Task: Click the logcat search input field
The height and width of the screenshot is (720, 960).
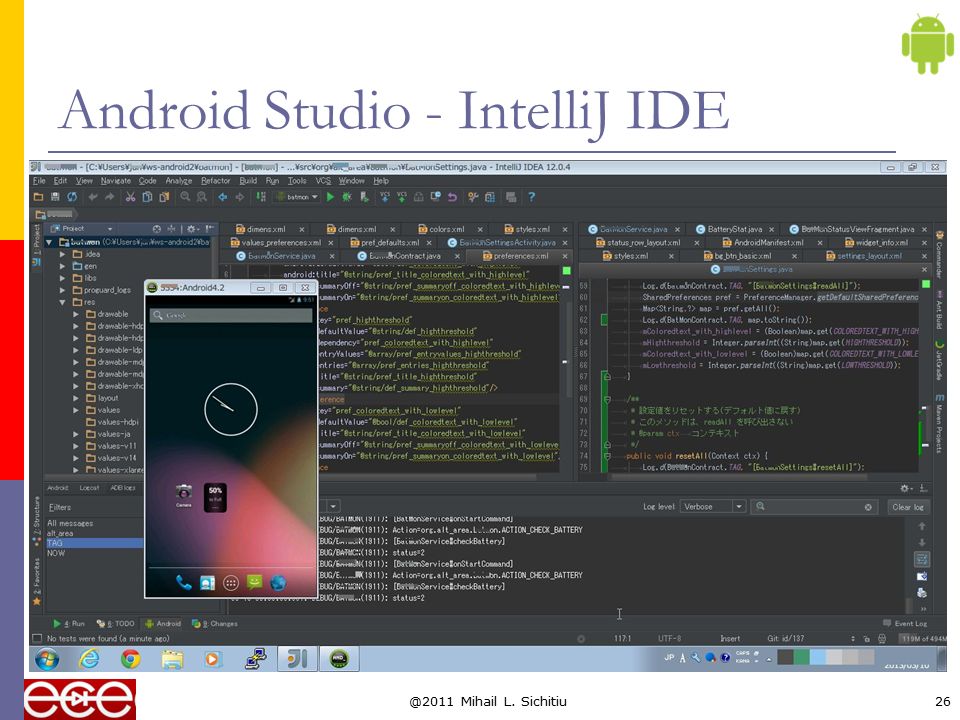Action: point(814,507)
